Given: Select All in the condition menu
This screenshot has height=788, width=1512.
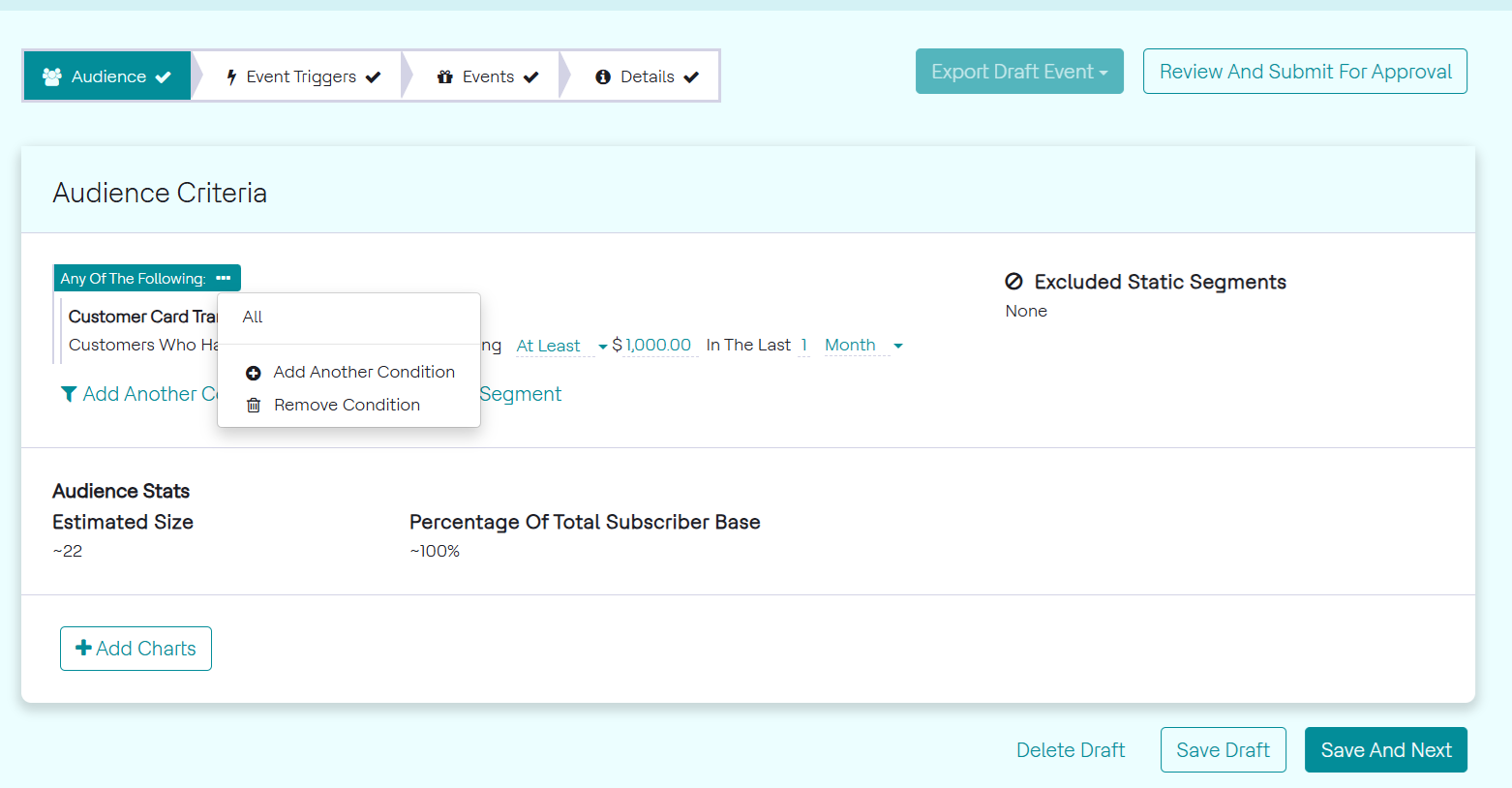Looking at the screenshot, I should pyautogui.click(x=253, y=317).
